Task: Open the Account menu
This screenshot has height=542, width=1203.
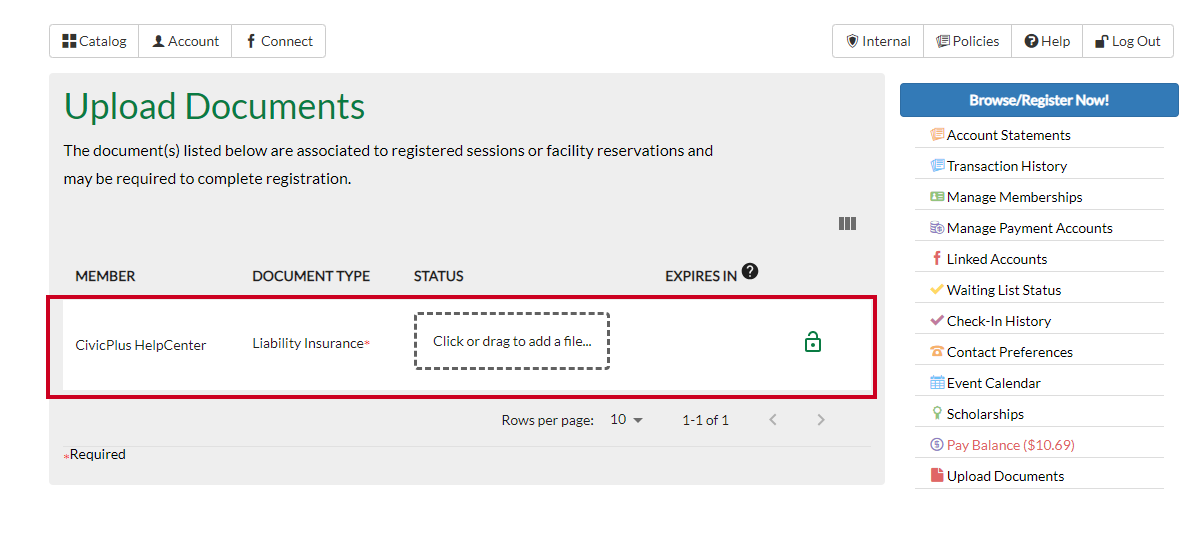Action: tap(185, 41)
